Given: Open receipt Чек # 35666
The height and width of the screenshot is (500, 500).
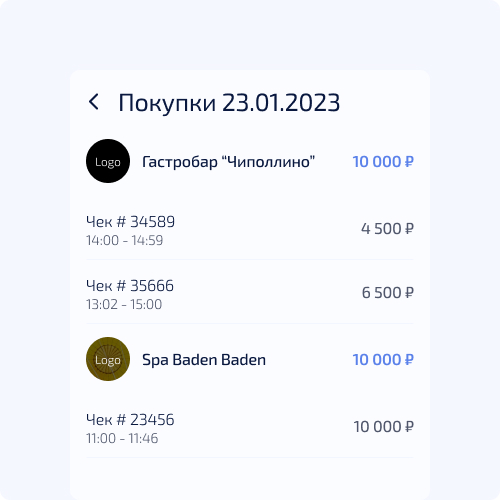Looking at the screenshot, I should point(250,294).
